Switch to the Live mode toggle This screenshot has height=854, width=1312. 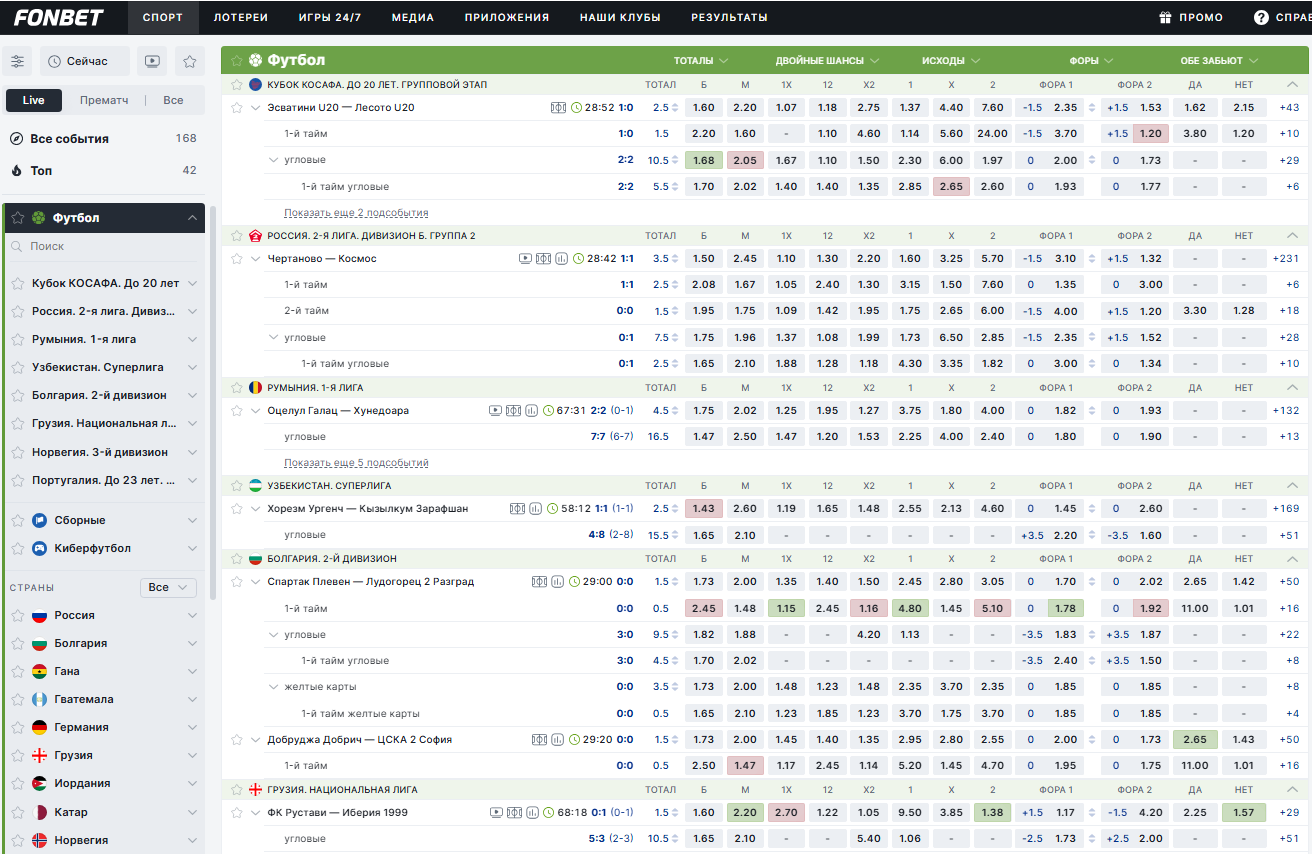(x=34, y=100)
